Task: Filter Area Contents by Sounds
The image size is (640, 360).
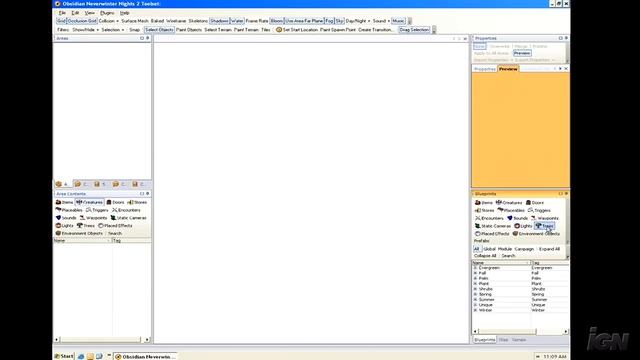Action: coord(66,218)
